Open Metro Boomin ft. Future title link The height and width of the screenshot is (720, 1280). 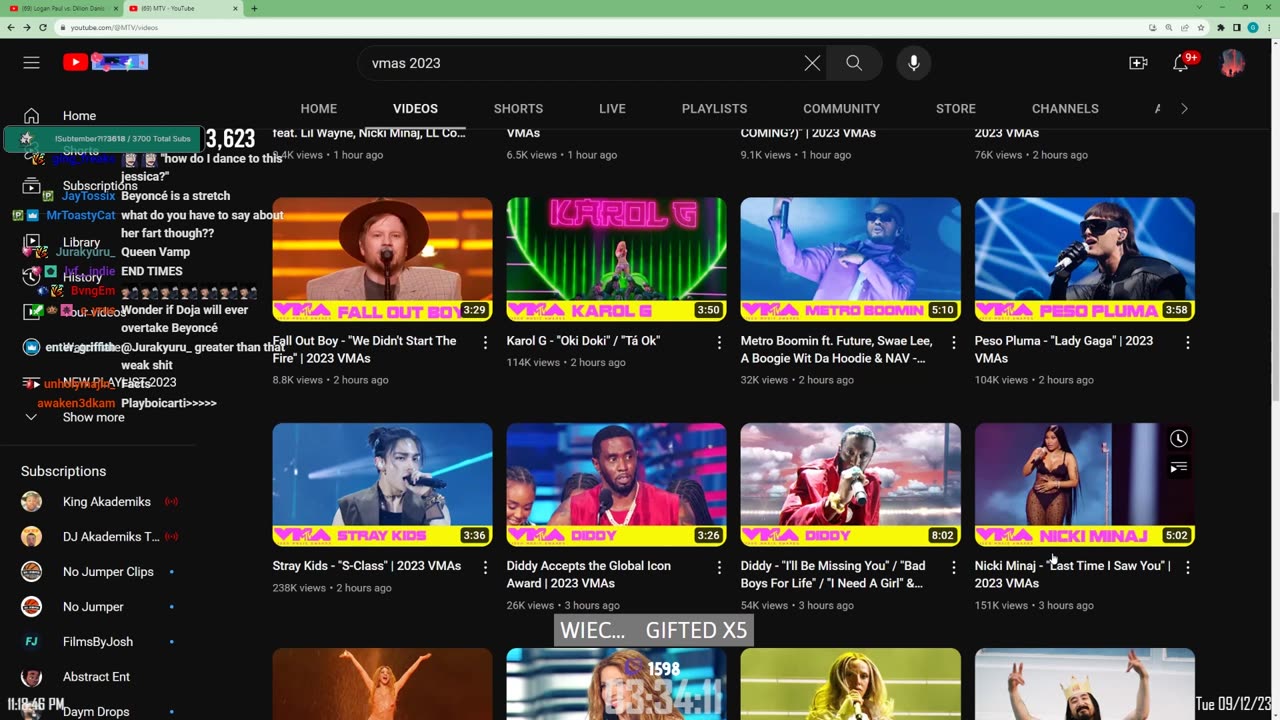tap(836, 349)
